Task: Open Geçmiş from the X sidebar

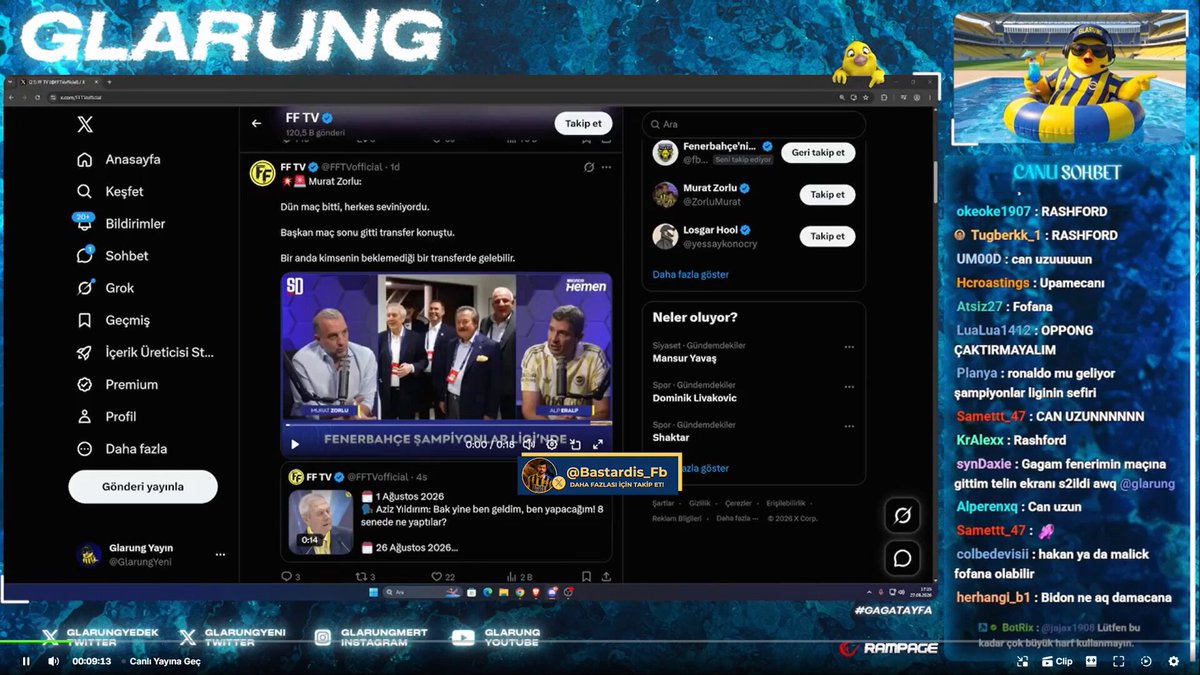Action: point(114,320)
